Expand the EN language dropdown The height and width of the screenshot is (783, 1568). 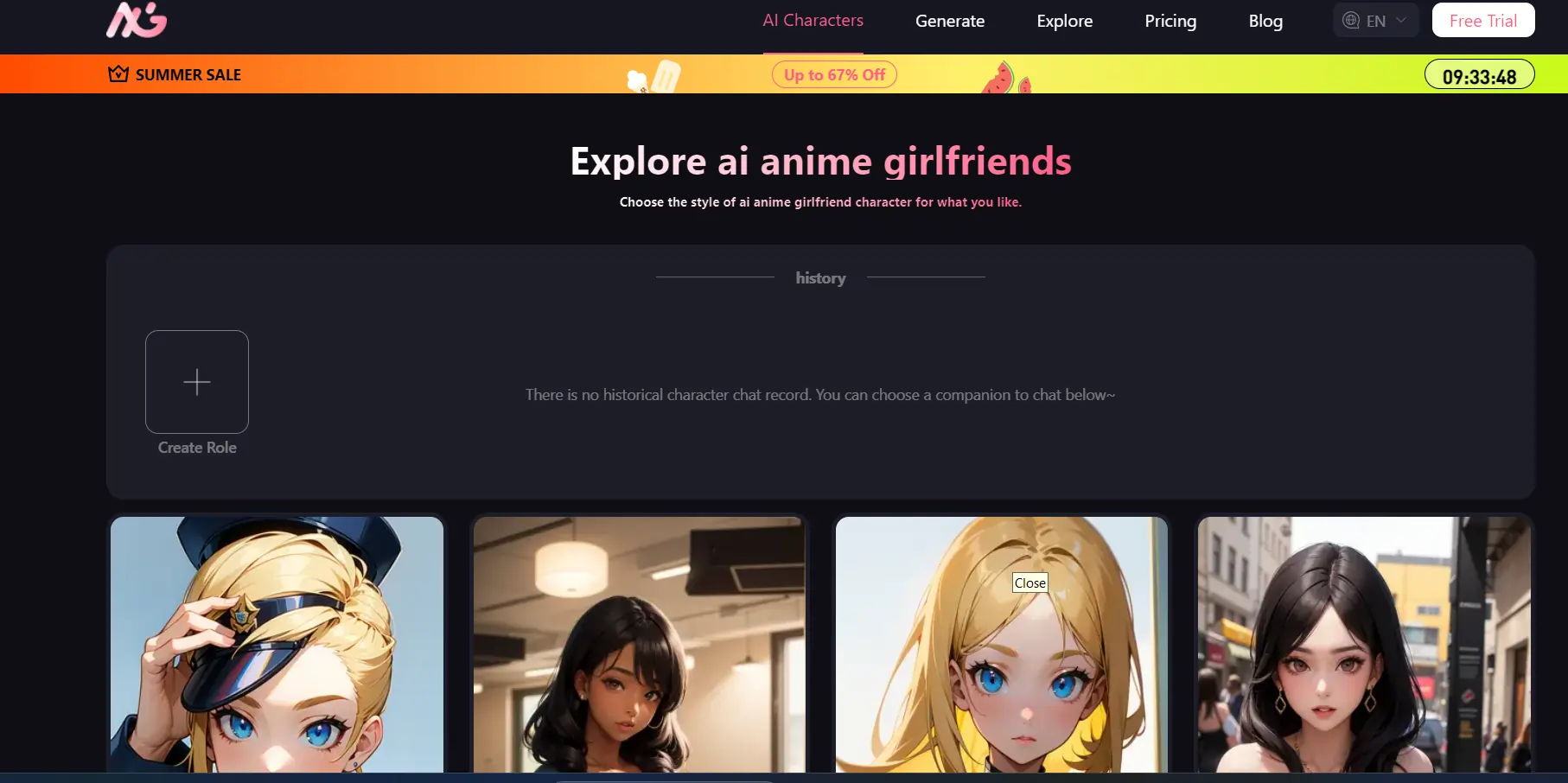click(x=1375, y=21)
